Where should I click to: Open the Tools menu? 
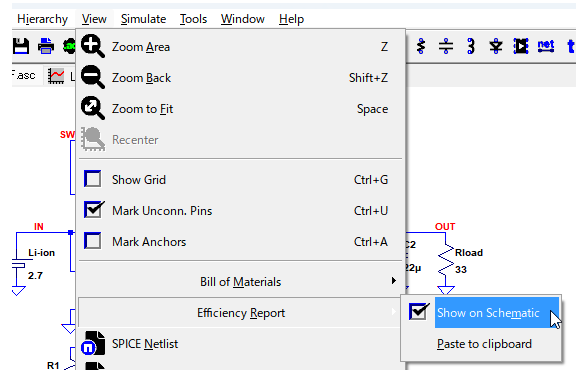click(193, 19)
